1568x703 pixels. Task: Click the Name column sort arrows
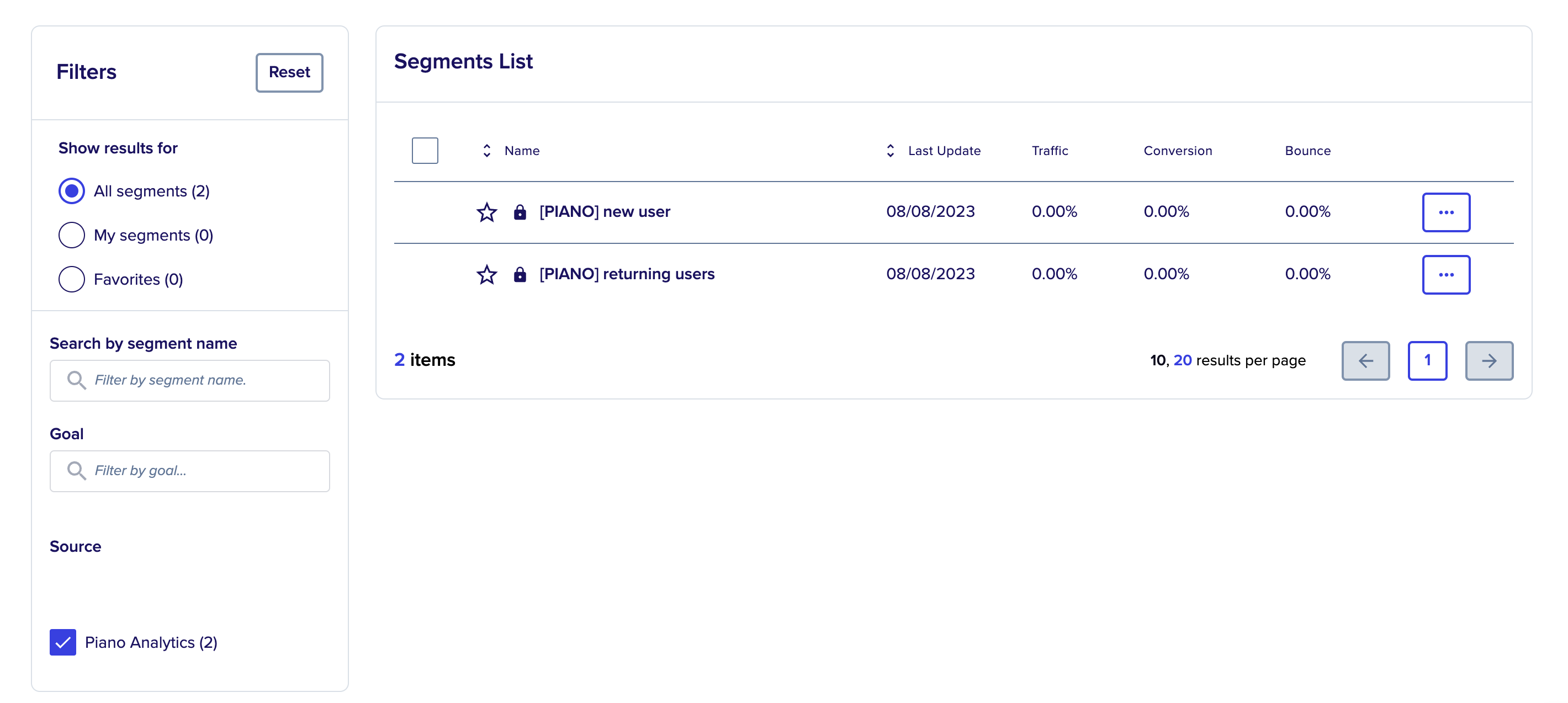click(x=486, y=150)
